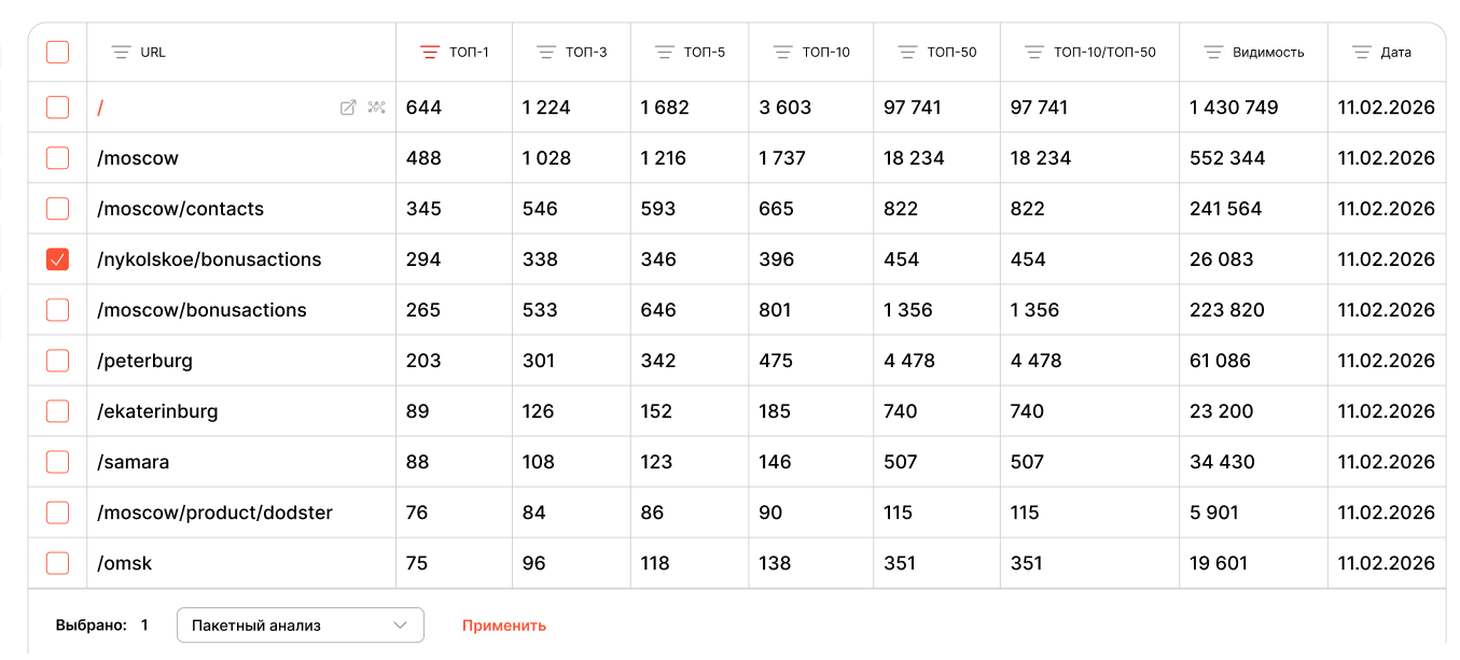This screenshot has height=660, width=1460.
Task: Click the ТОП-3 column sort icon
Action: (x=546, y=52)
